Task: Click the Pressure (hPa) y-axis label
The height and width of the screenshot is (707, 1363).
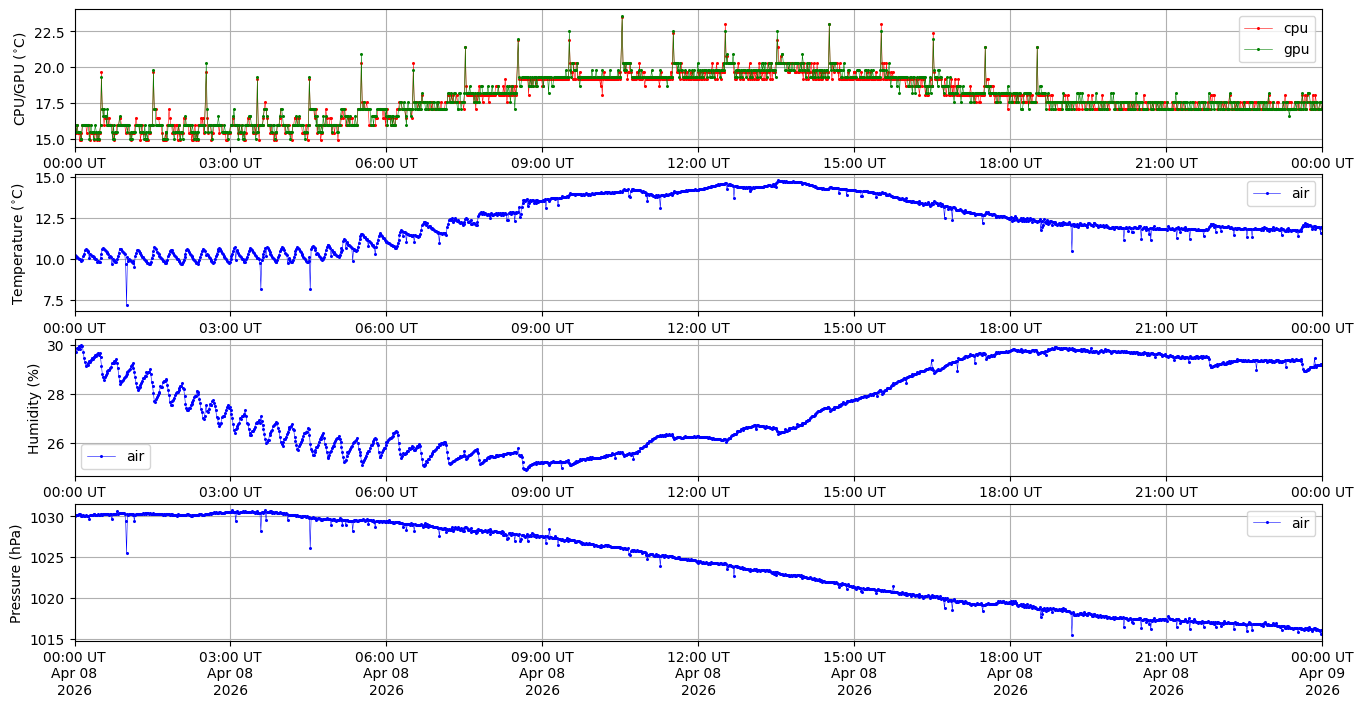Action: [16, 573]
